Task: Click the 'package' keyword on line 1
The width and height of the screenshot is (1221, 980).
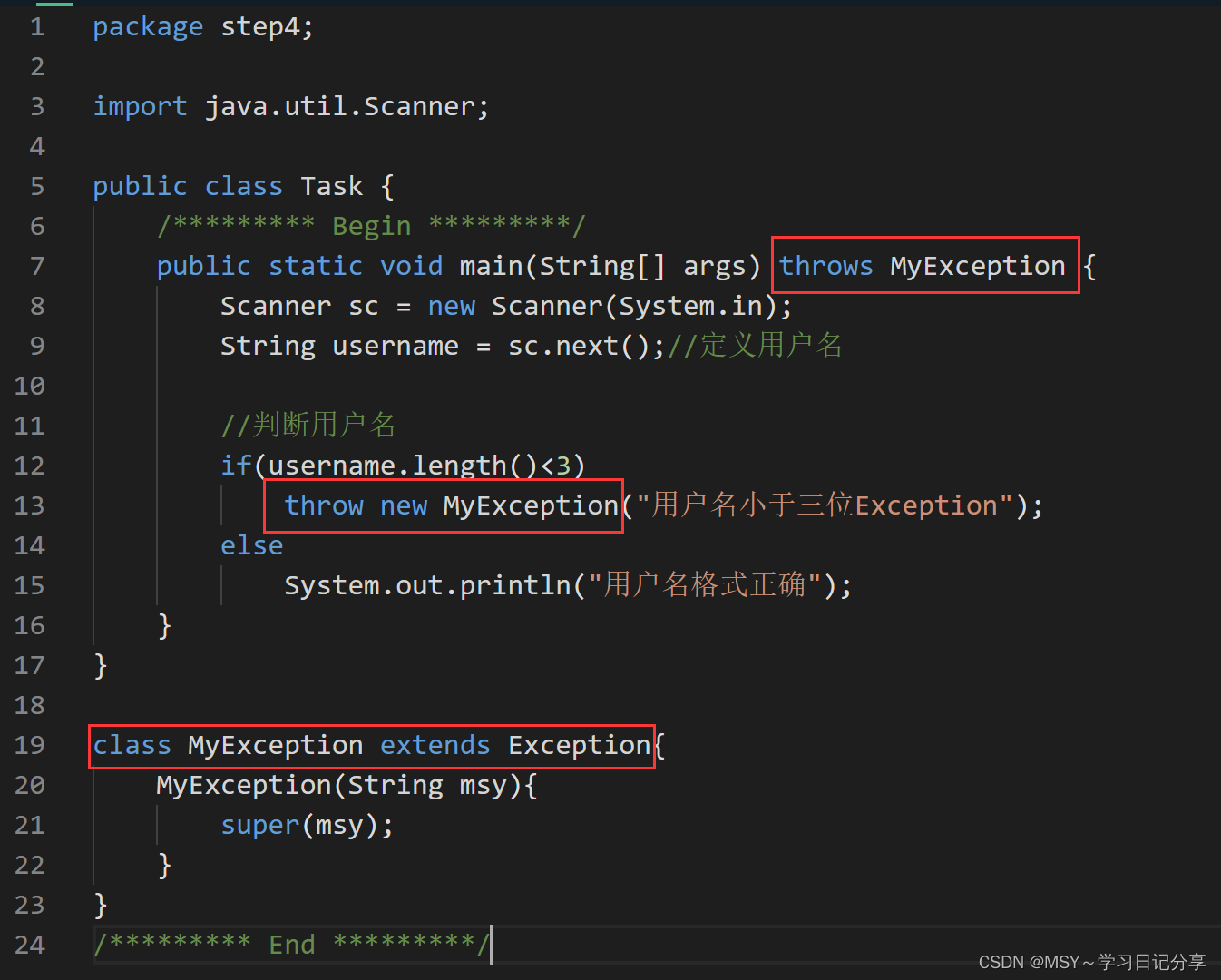Action: pos(148,27)
